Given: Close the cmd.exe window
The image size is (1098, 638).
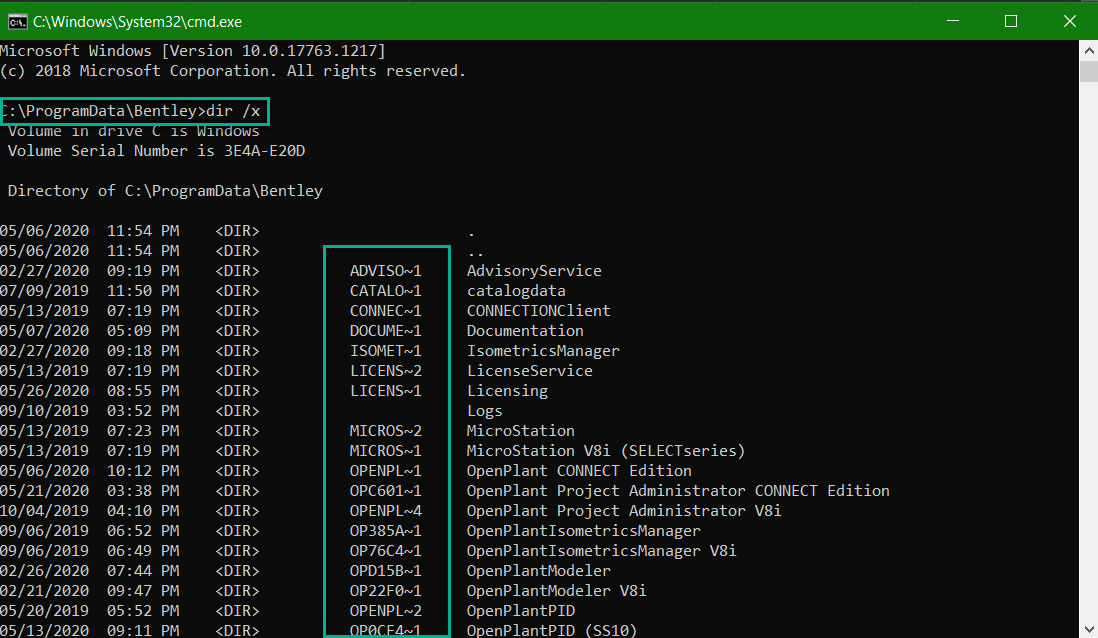Looking at the screenshot, I should pos(1069,21).
